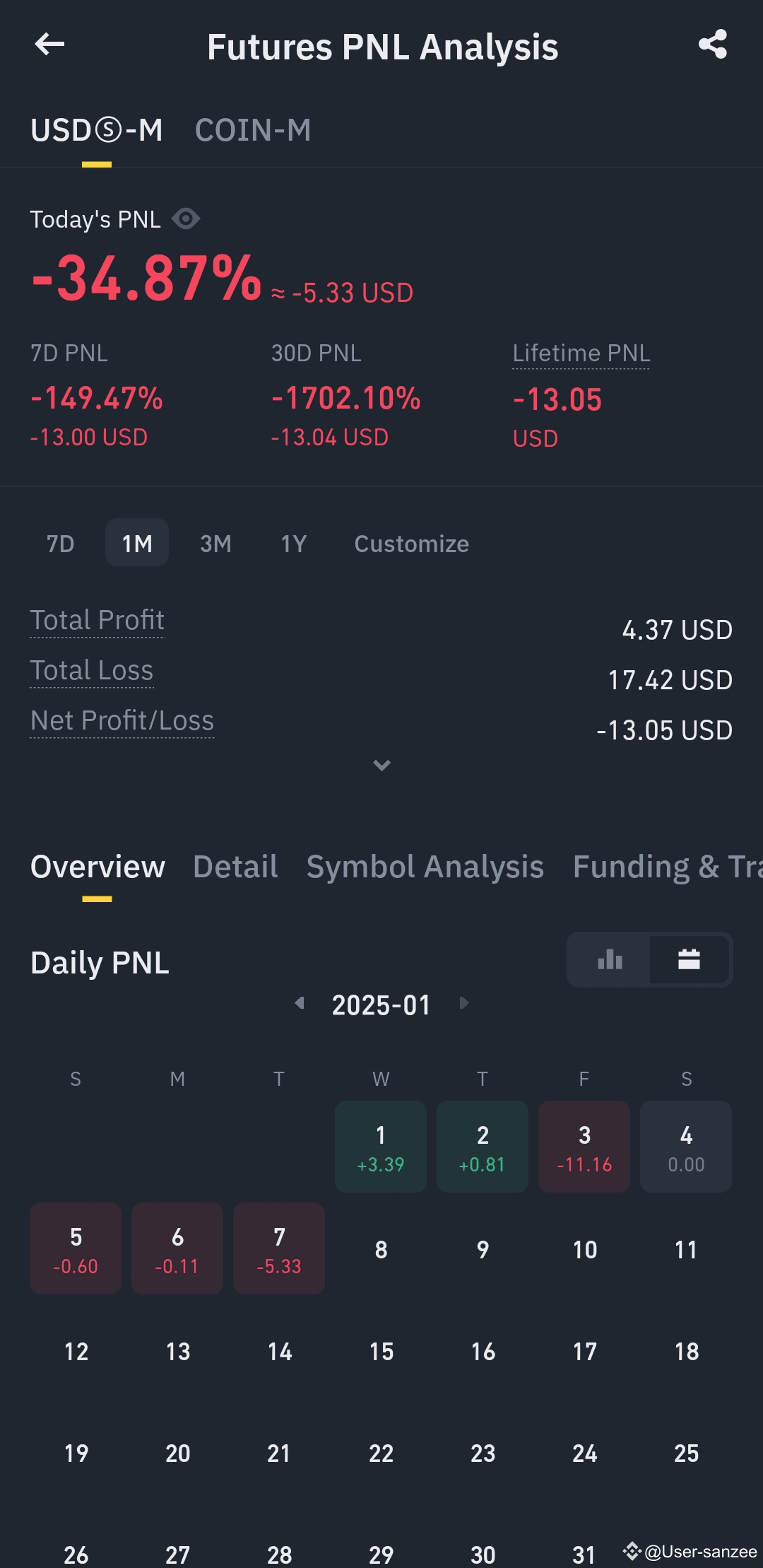Switch to bar chart view icon

click(610, 959)
